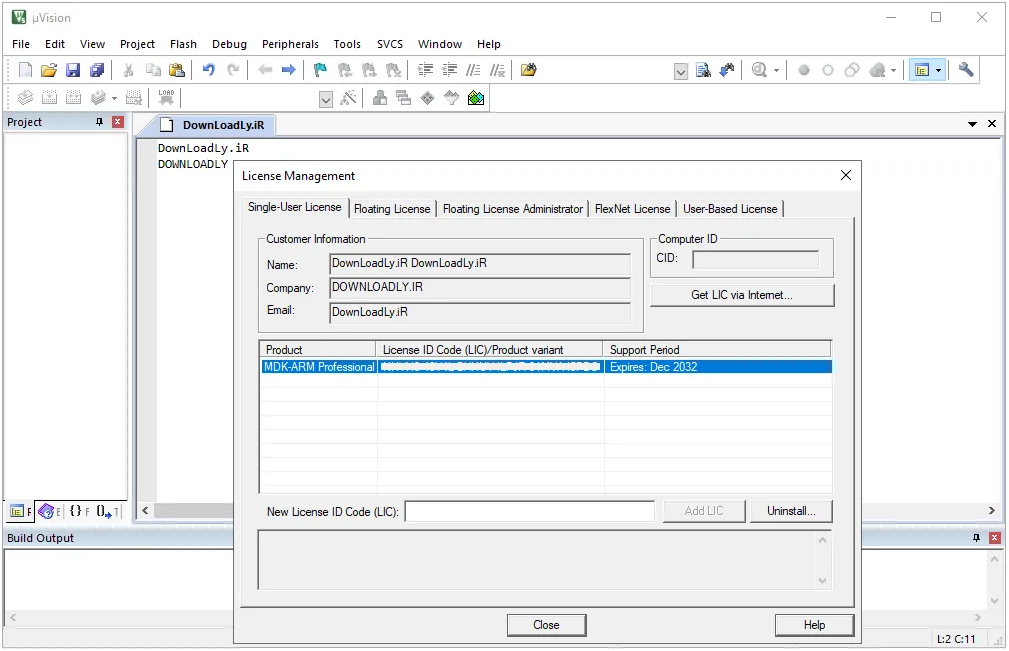Click the Open file folder icon
The image size is (1009, 651).
point(49,70)
